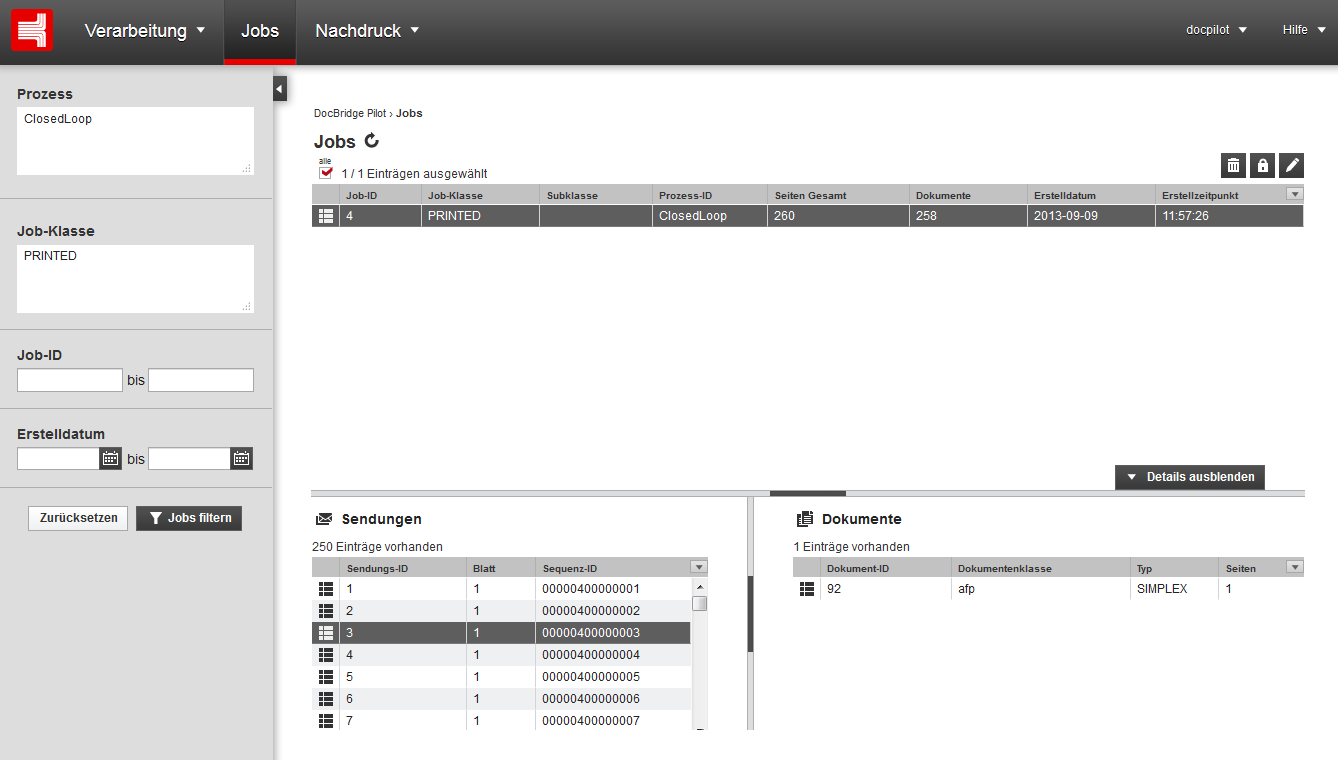Click the red company logo
Screen dimensions: 1338x760
[x=32, y=30]
